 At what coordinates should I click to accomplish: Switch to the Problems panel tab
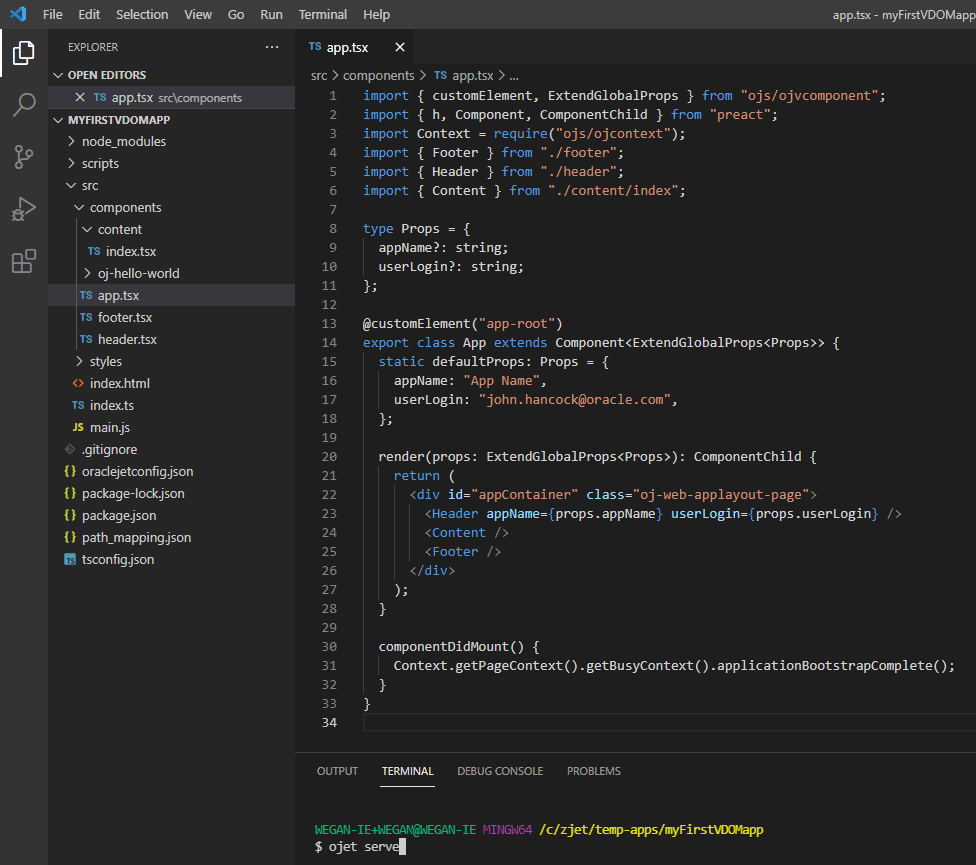(x=593, y=771)
